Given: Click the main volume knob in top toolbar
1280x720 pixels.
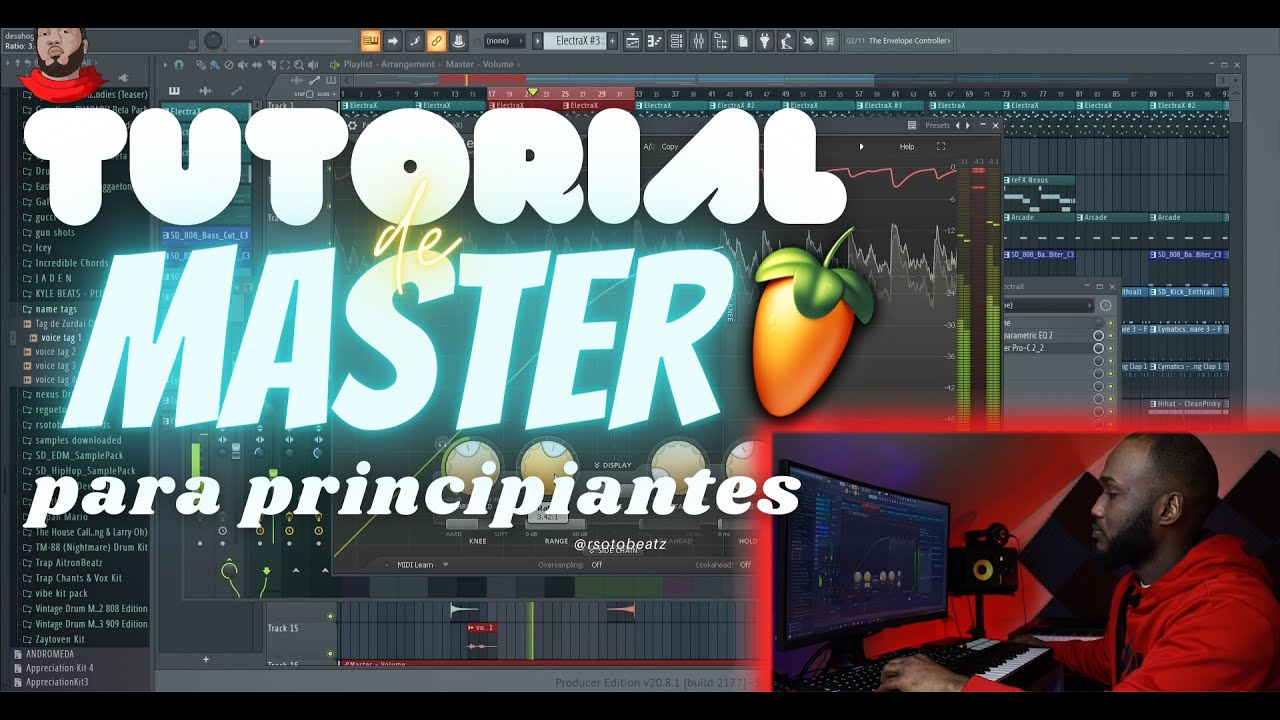Looking at the screenshot, I should click(213, 41).
